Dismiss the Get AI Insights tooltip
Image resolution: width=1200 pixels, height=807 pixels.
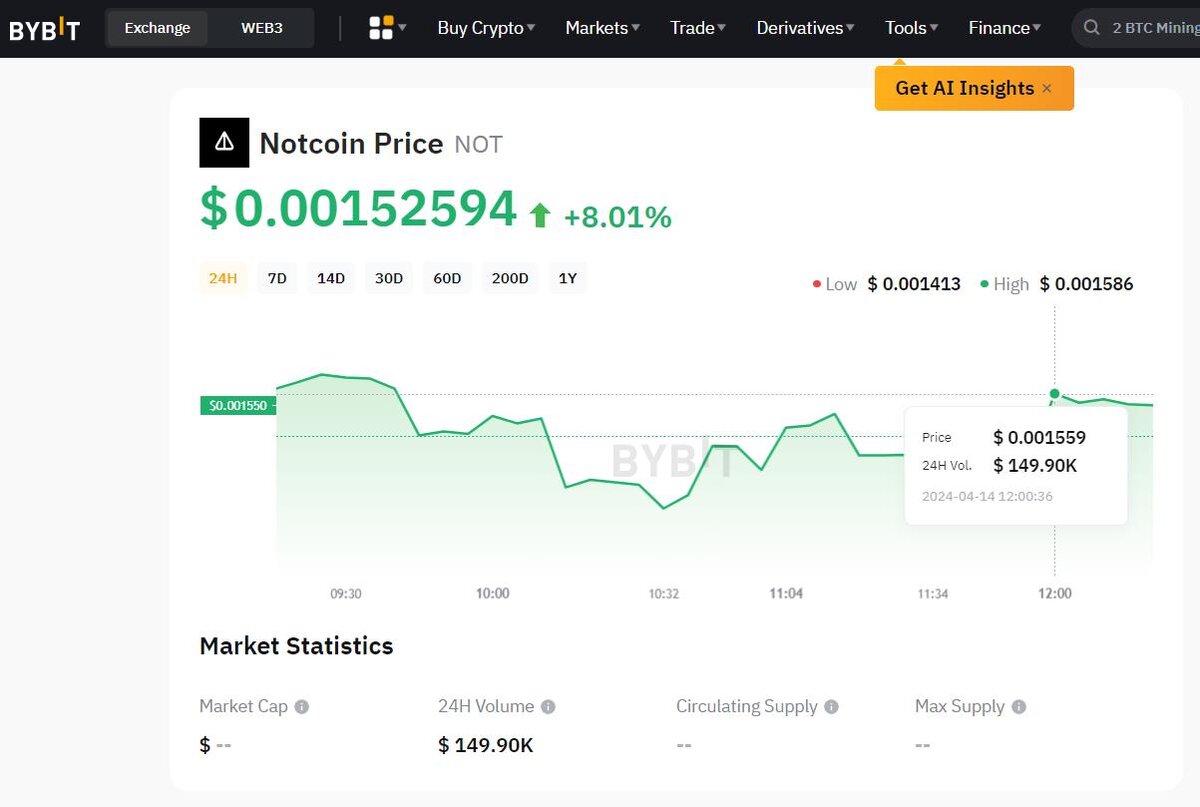pyautogui.click(x=1047, y=89)
